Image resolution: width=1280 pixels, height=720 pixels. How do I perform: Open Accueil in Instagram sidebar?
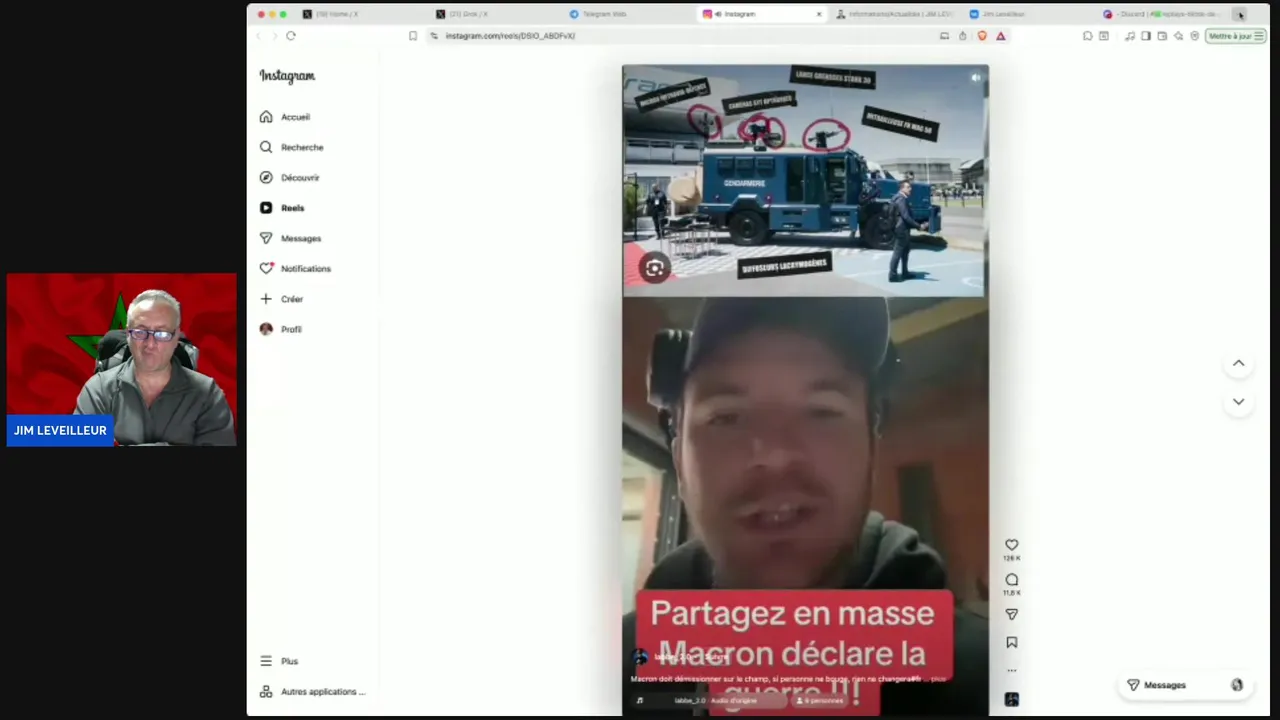point(285,117)
